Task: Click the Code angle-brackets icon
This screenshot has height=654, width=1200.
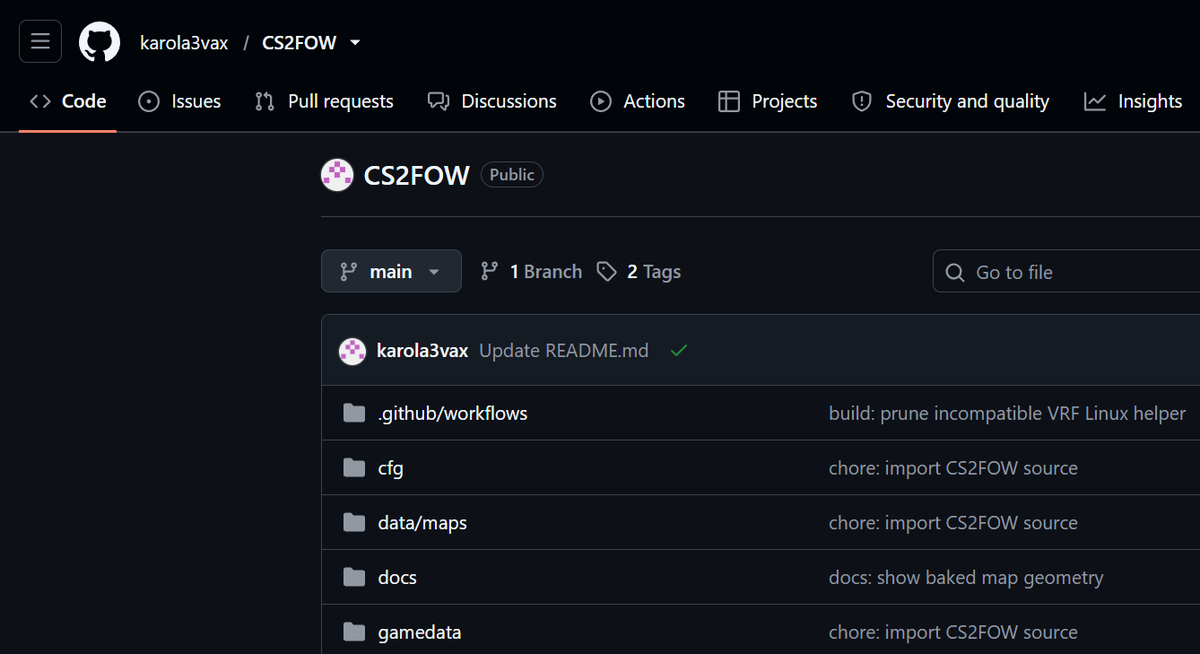Action: pos(40,101)
